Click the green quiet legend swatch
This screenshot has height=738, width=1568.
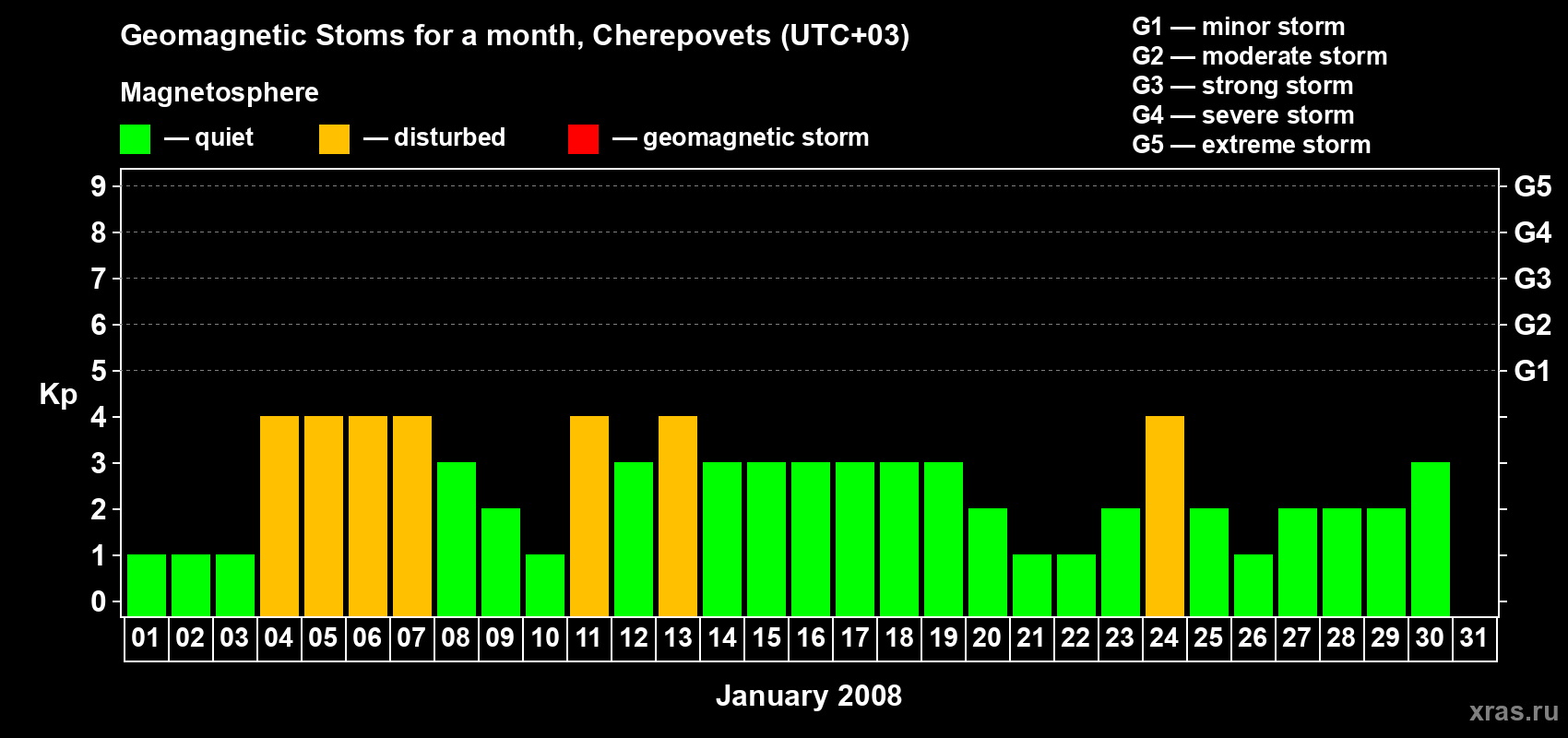pos(135,139)
